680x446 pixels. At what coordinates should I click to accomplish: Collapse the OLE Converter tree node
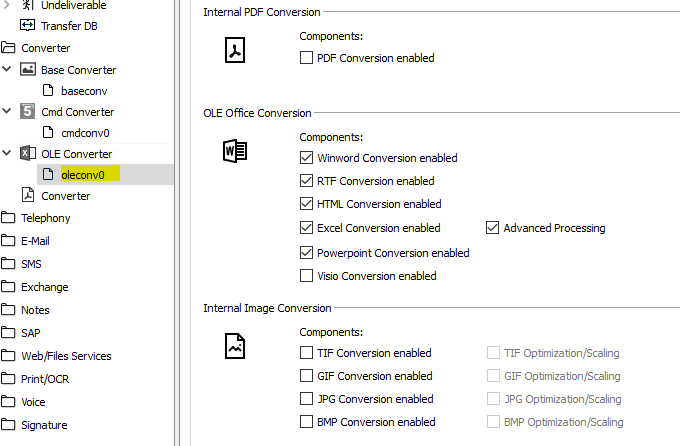(x=7, y=153)
